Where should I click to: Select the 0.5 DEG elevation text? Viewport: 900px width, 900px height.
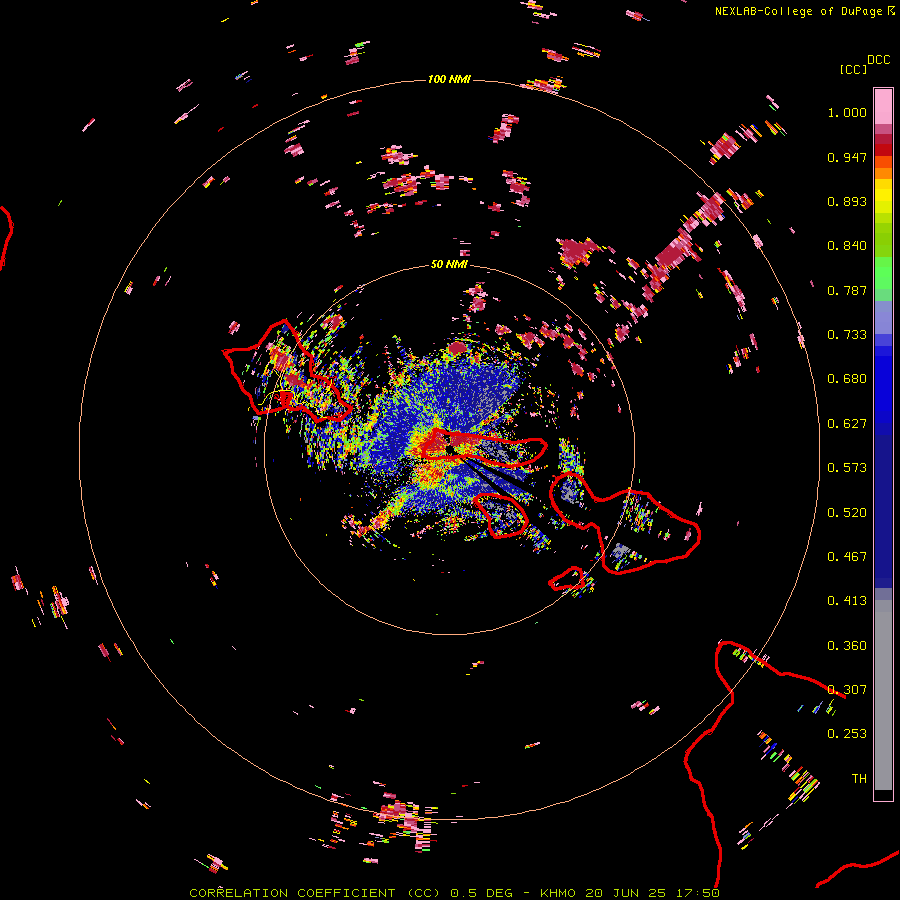click(482, 893)
